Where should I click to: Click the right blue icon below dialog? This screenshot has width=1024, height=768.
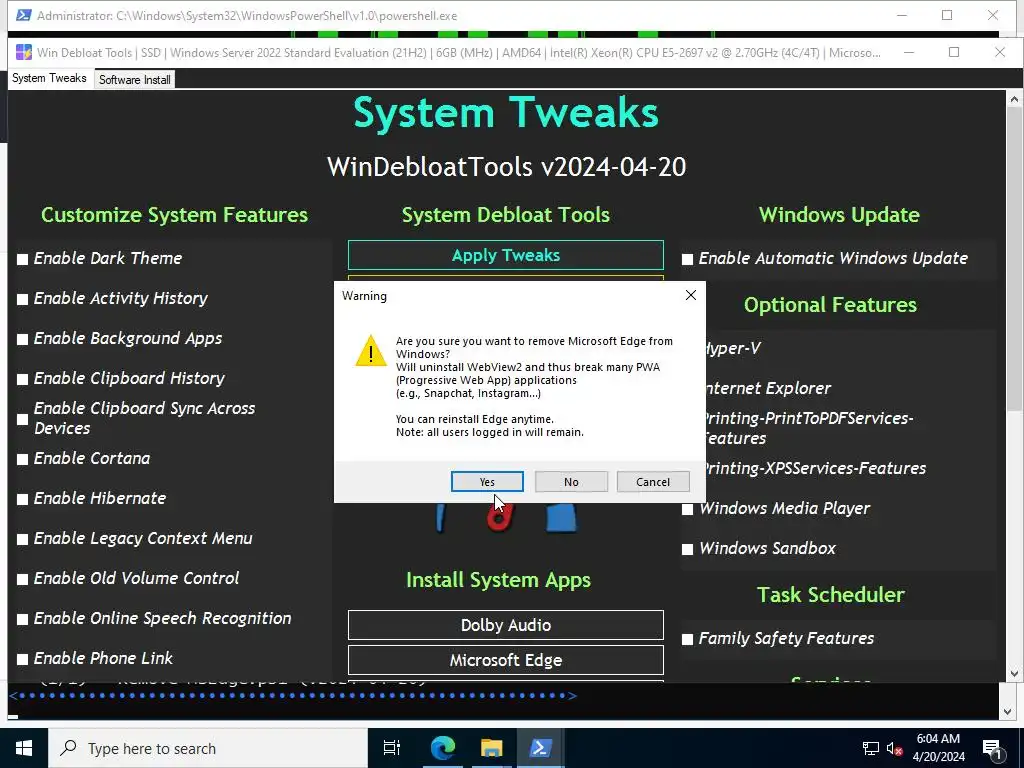[x=561, y=518]
